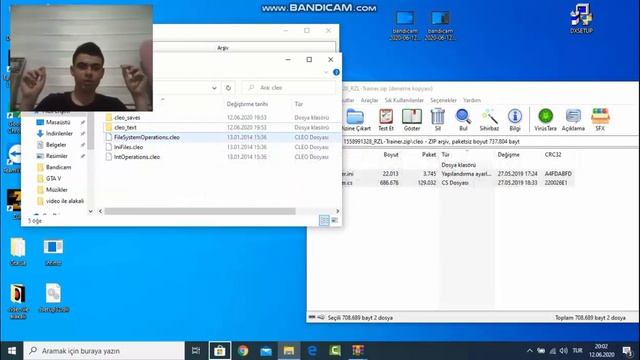Open clock showing 20:02 in tray
This screenshot has height=360, width=640.
pos(601,351)
